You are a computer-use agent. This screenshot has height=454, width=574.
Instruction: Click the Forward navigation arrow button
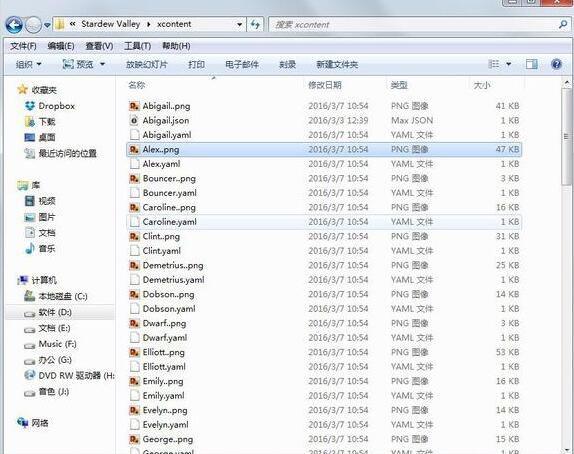coord(34,25)
